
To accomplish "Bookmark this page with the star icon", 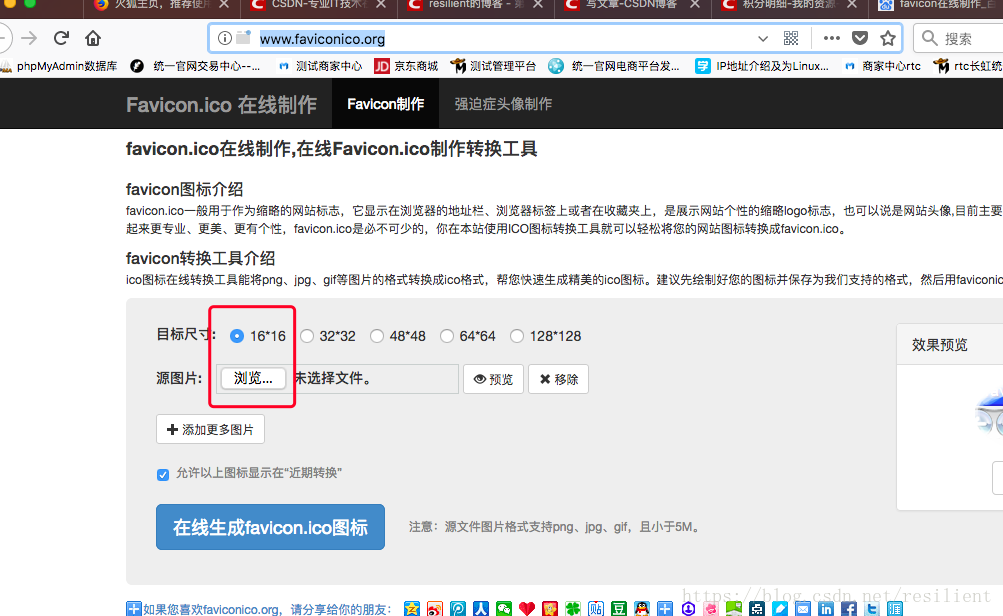I will click(888, 38).
